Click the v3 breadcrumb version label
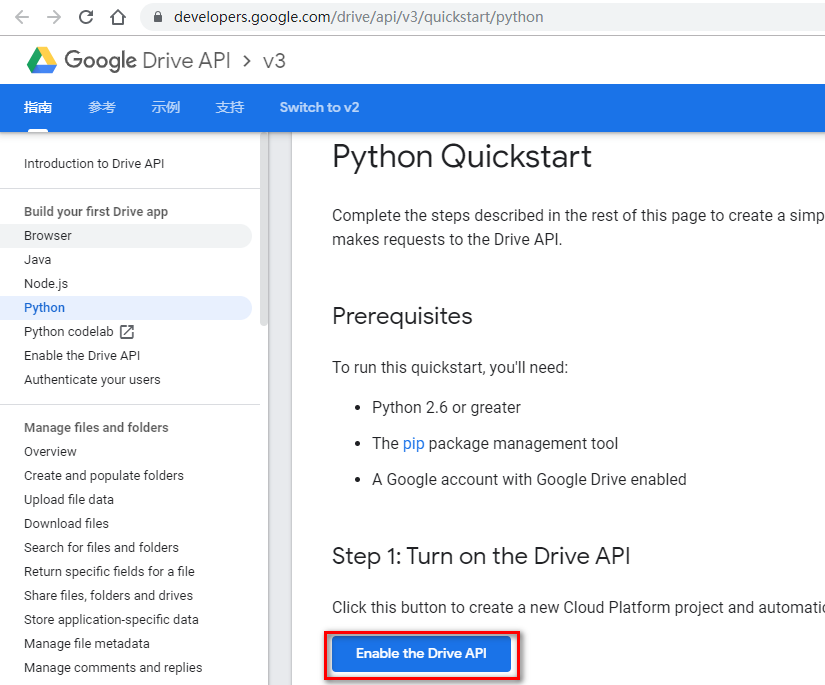Image resolution: width=825 pixels, height=685 pixels. tap(274, 61)
